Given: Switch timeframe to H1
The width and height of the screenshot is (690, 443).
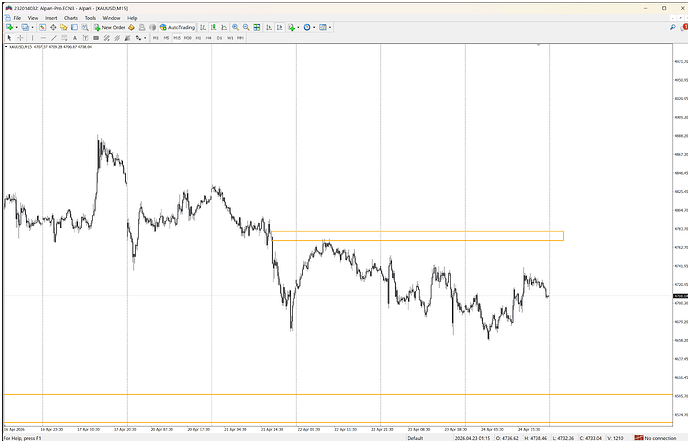Looking at the screenshot, I should pyautogui.click(x=198, y=38).
